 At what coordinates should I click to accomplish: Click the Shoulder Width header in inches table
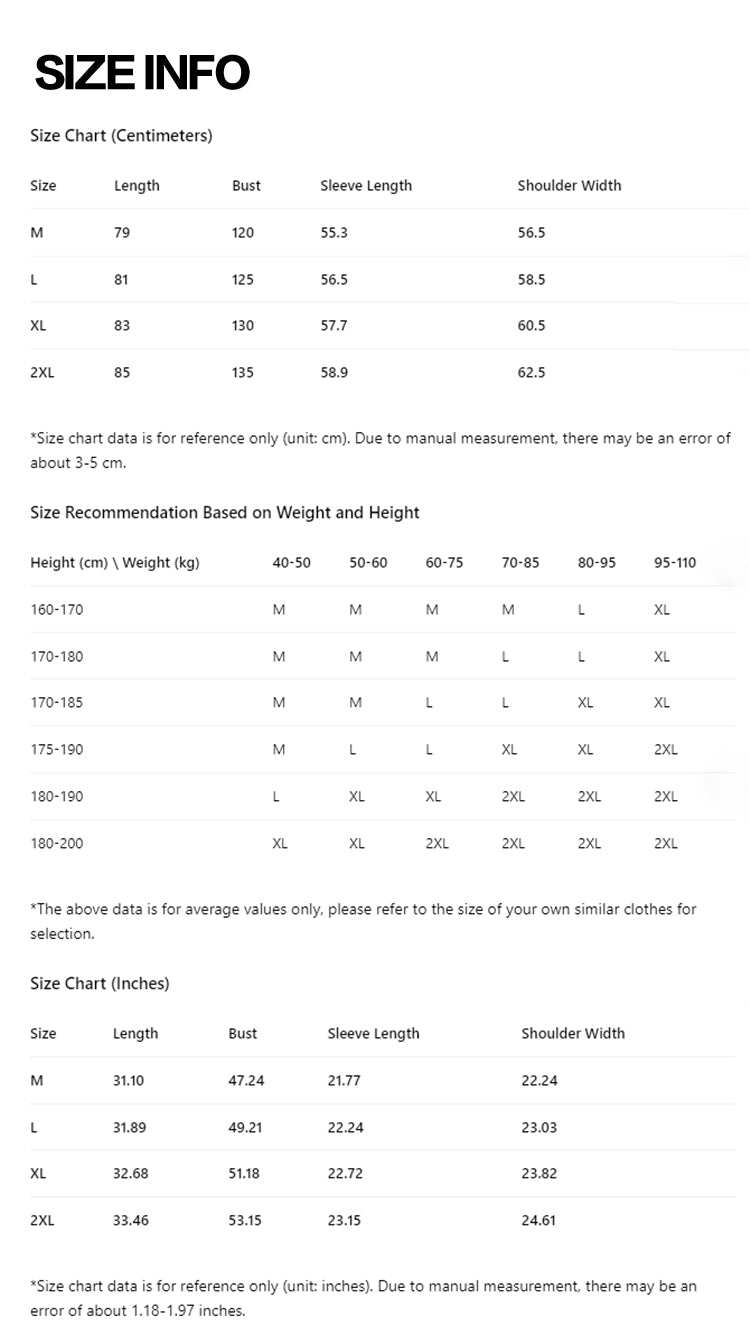[573, 1034]
